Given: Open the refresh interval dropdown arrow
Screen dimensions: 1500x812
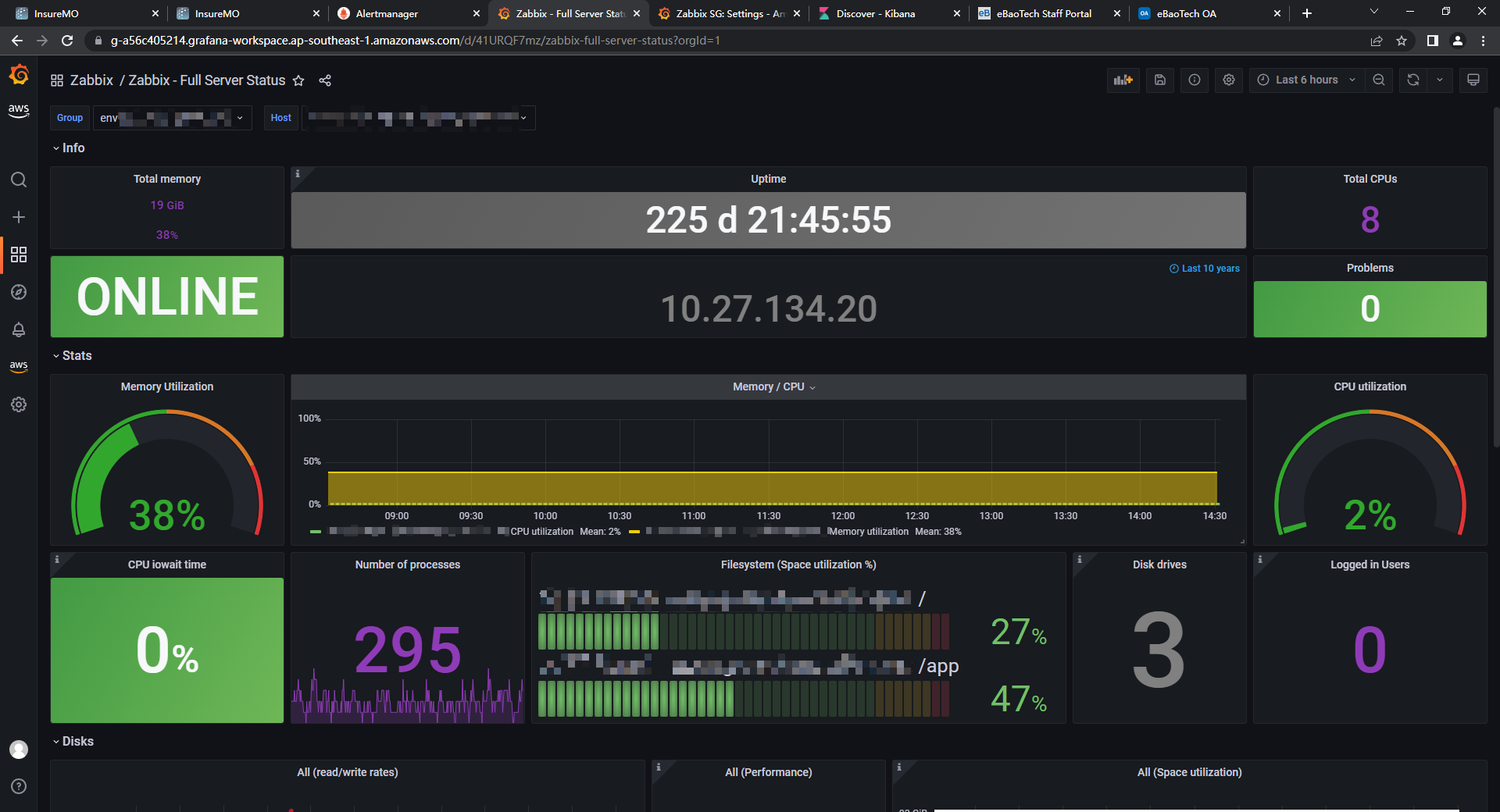Looking at the screenshot, I should [x=1440, y=80].
